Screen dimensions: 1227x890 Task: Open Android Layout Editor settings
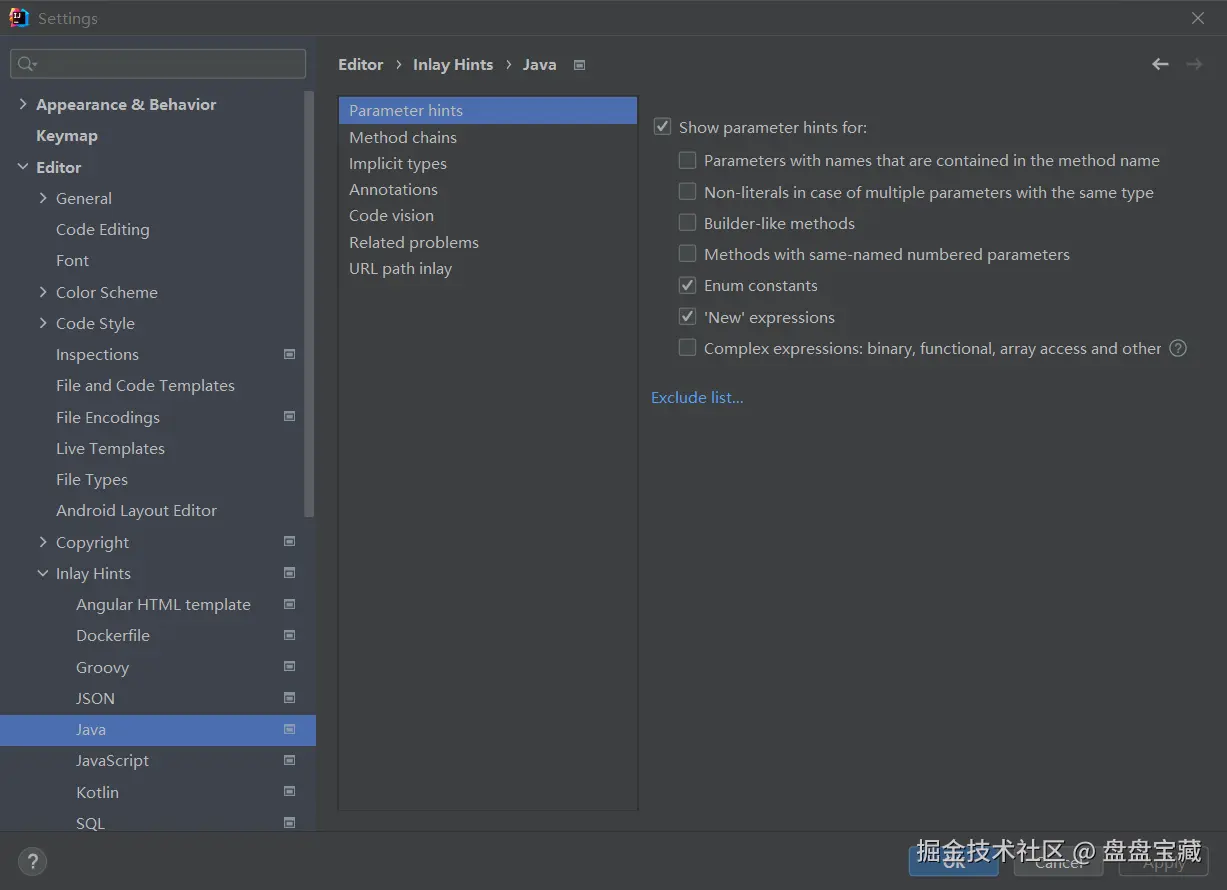click(136, 510)
